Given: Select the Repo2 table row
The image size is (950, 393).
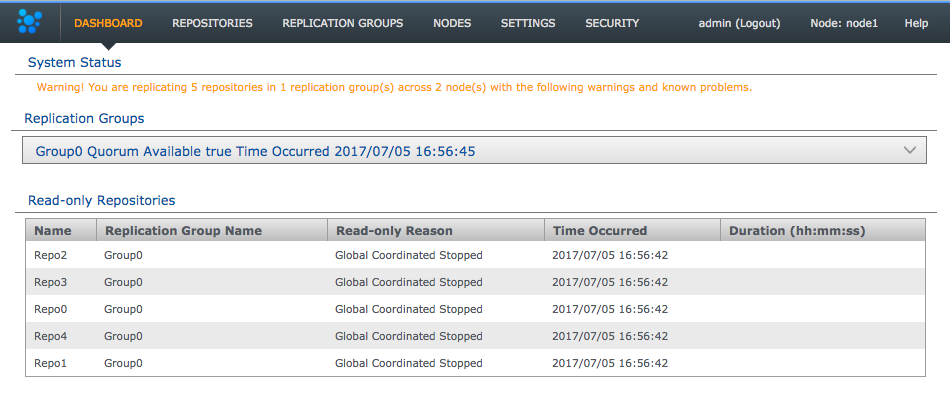Looking at the screenshot, I should coord(476,255).
